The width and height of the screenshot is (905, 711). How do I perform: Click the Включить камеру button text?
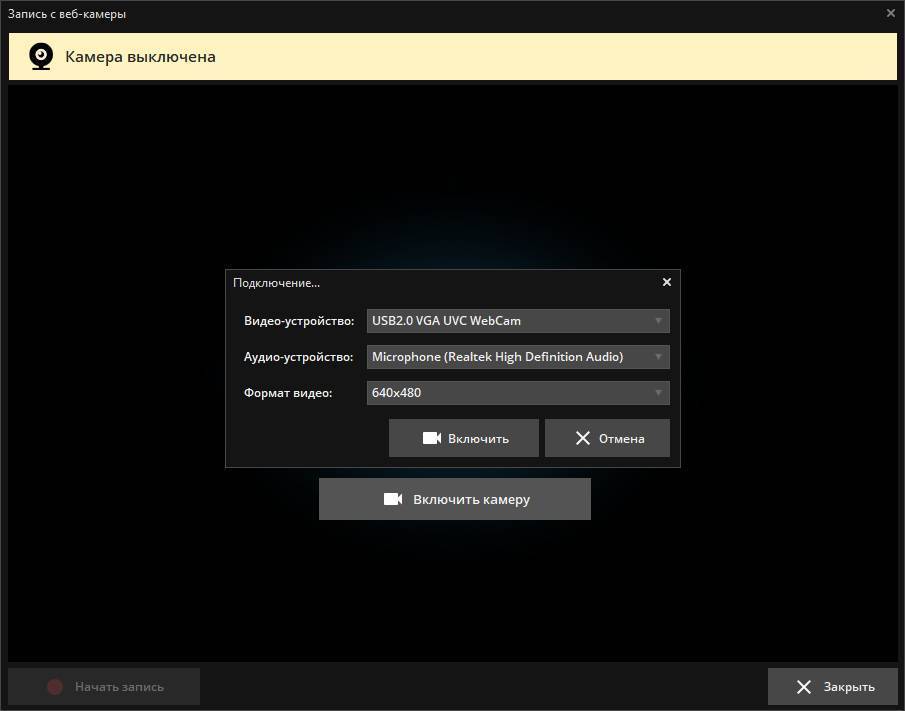coord(471,499)
